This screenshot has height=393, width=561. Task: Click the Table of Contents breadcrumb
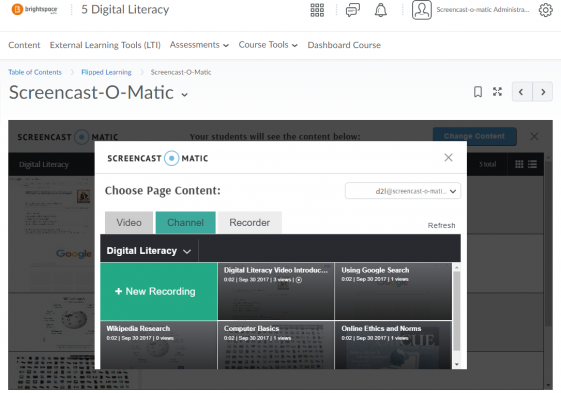(x=35, y=72)
